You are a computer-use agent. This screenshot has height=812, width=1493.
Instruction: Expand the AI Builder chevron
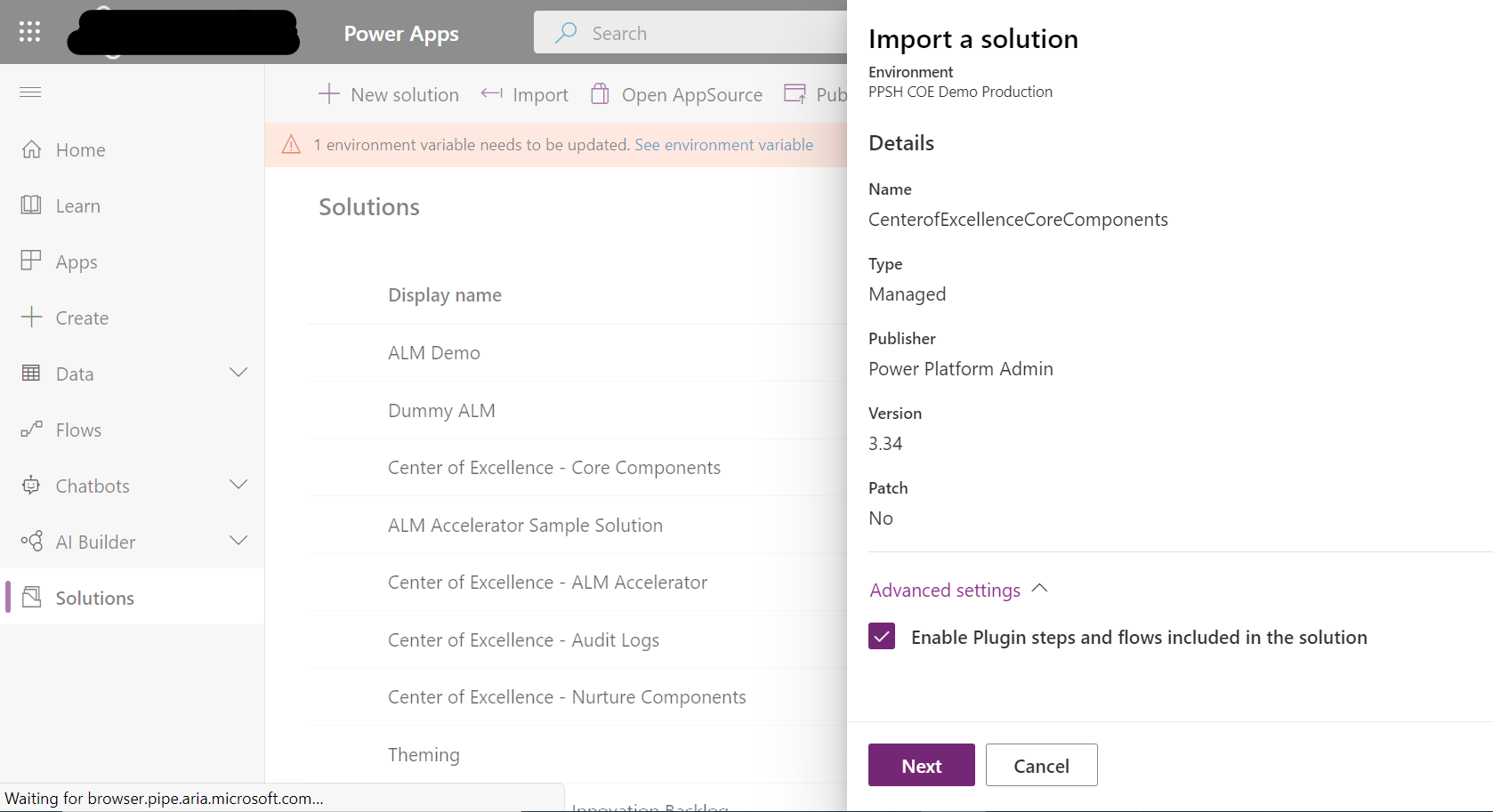click(x=238, y=540)
